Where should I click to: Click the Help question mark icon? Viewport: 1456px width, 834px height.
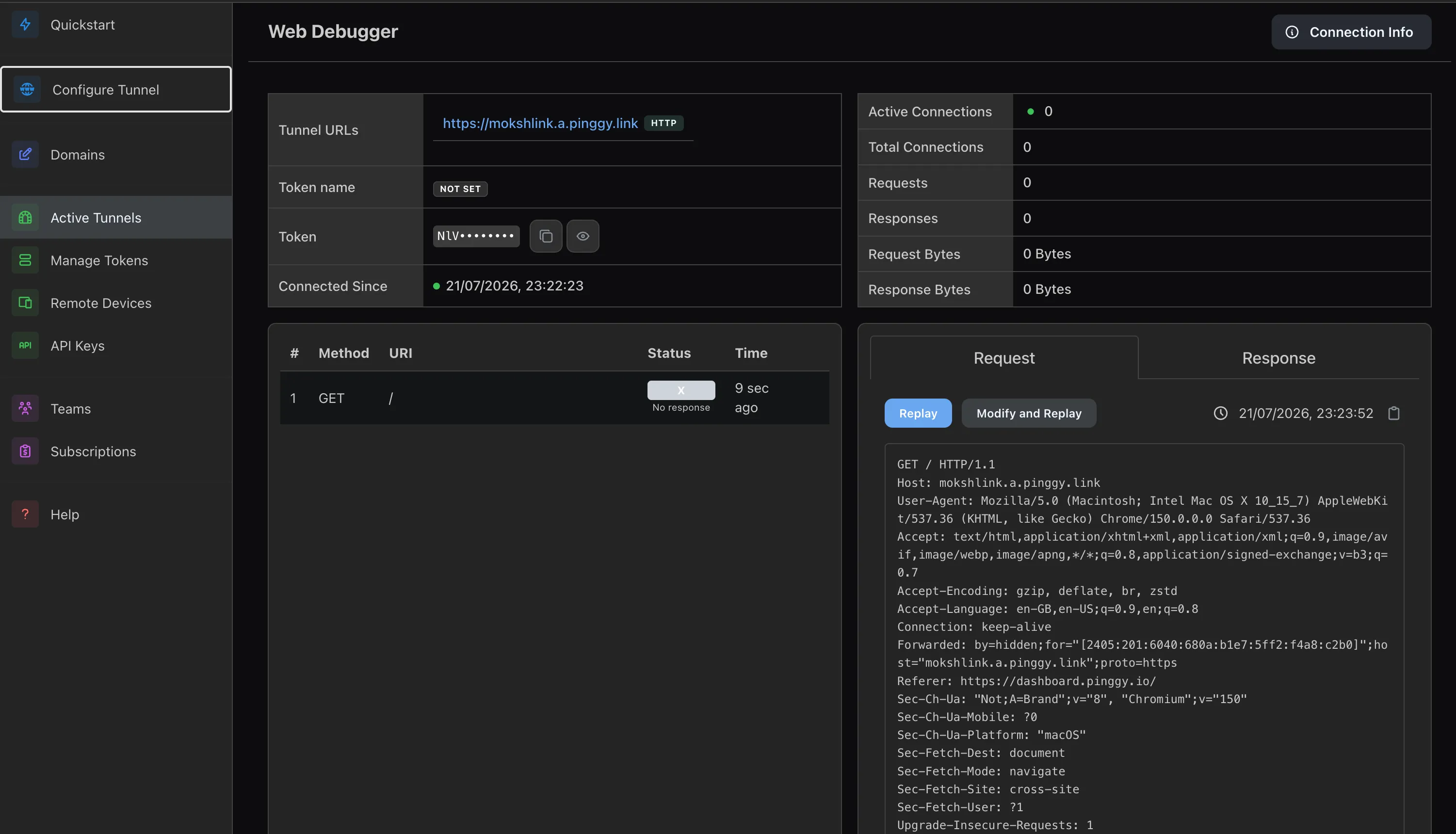pyautogui.click(x=25, y=514)
